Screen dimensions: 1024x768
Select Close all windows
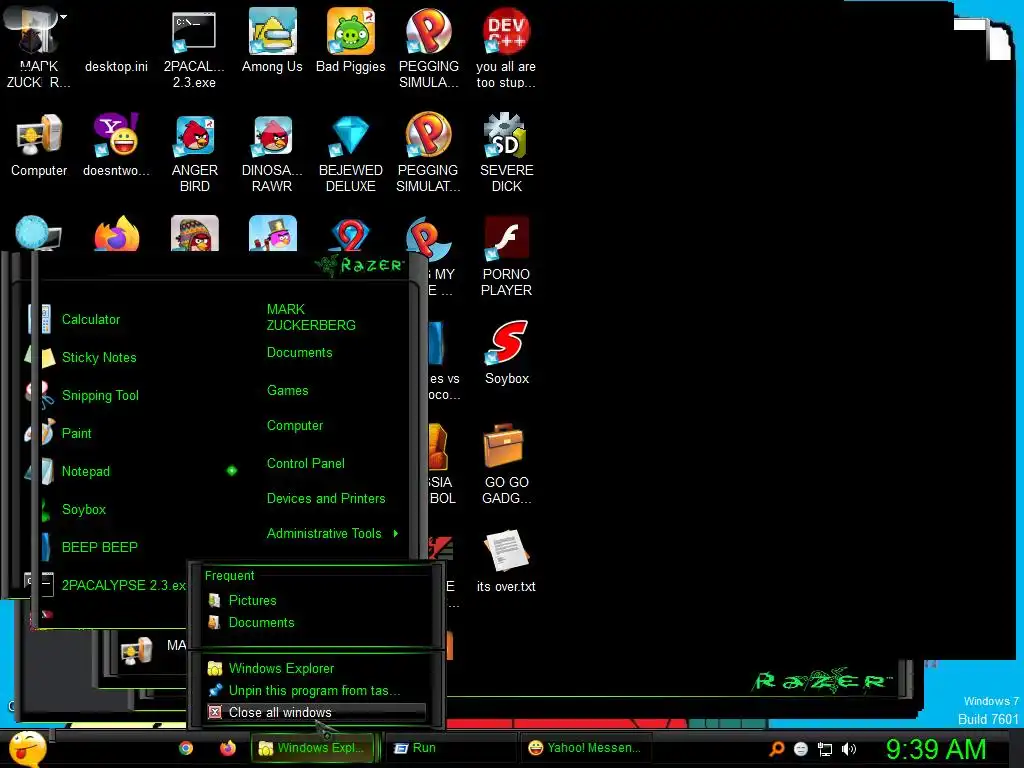coord(317,712)
